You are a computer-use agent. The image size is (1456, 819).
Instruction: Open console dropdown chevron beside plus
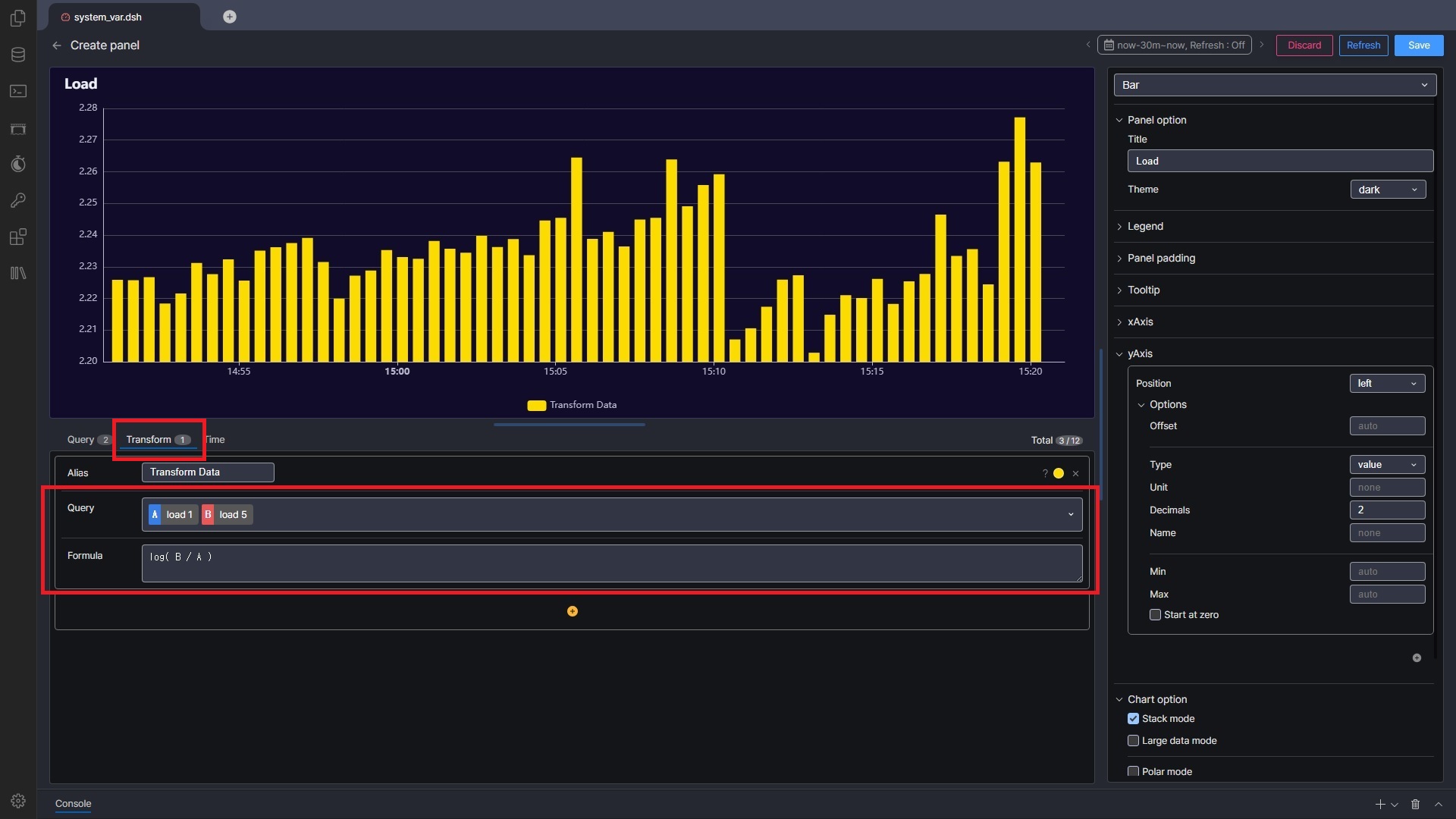point(1394,805)
